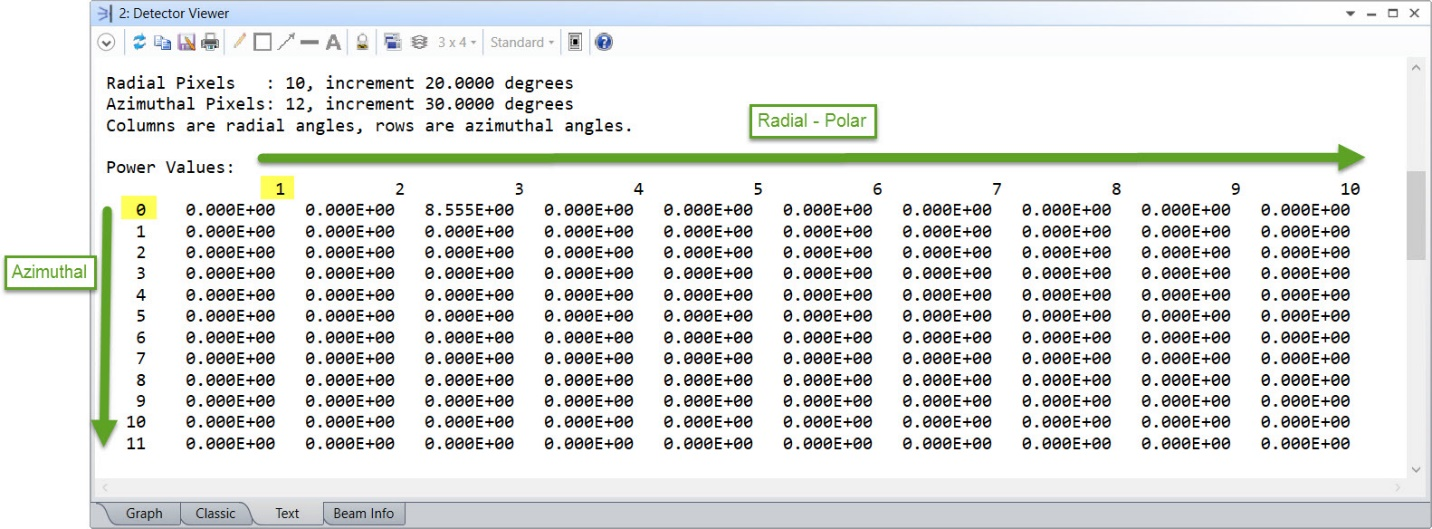Click column header 10

(x=1350, y=188)
